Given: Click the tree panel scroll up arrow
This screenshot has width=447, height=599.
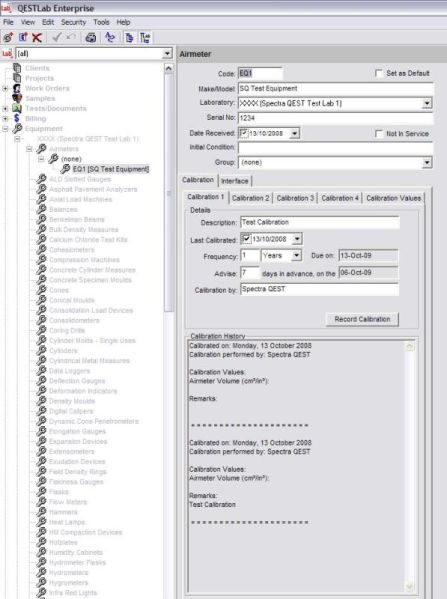Looking at the screenshot, I should [x=168, y=68].
